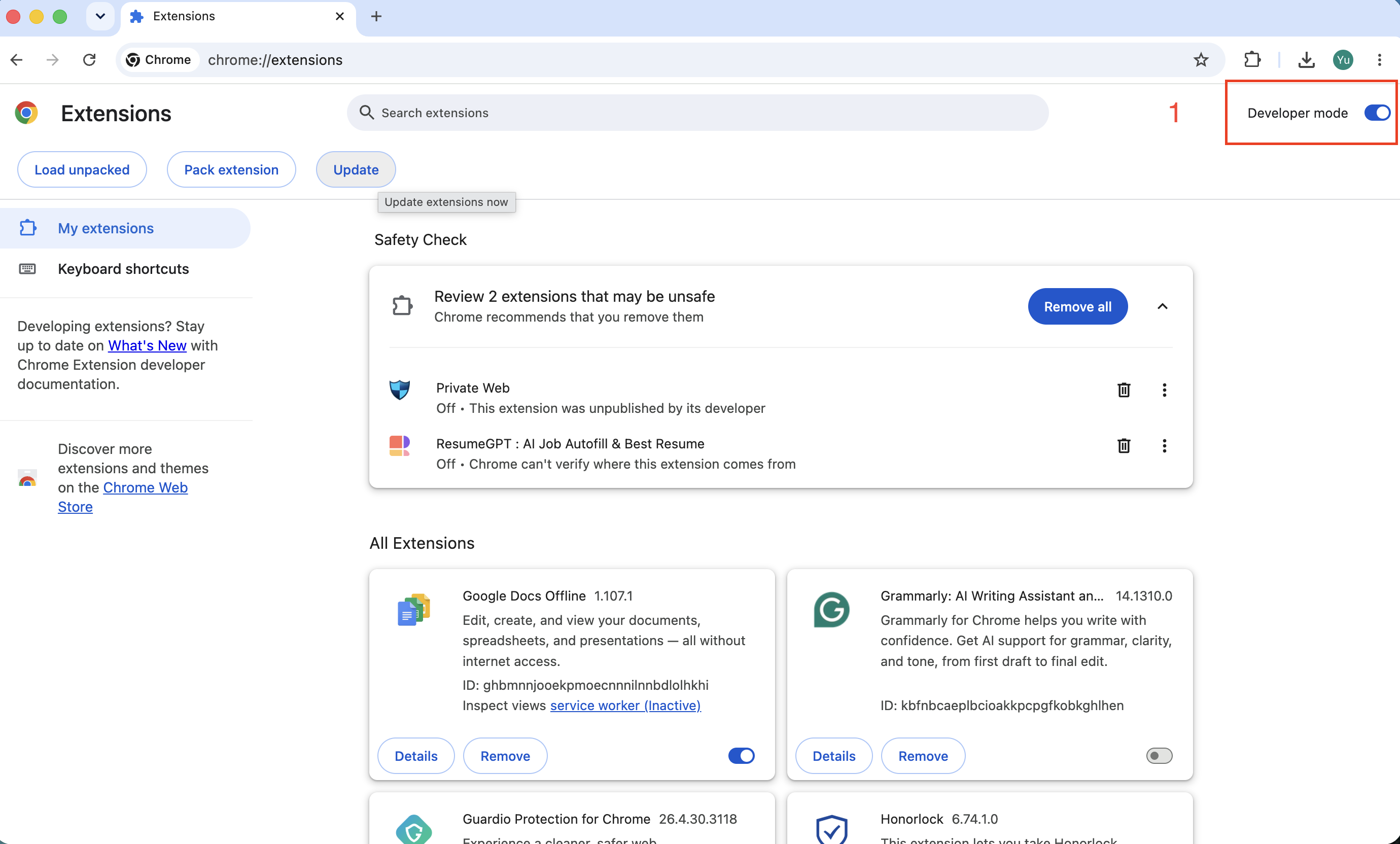Click Remove all unsafe extensions
1400x844 pixels.
pos(1077,307)
